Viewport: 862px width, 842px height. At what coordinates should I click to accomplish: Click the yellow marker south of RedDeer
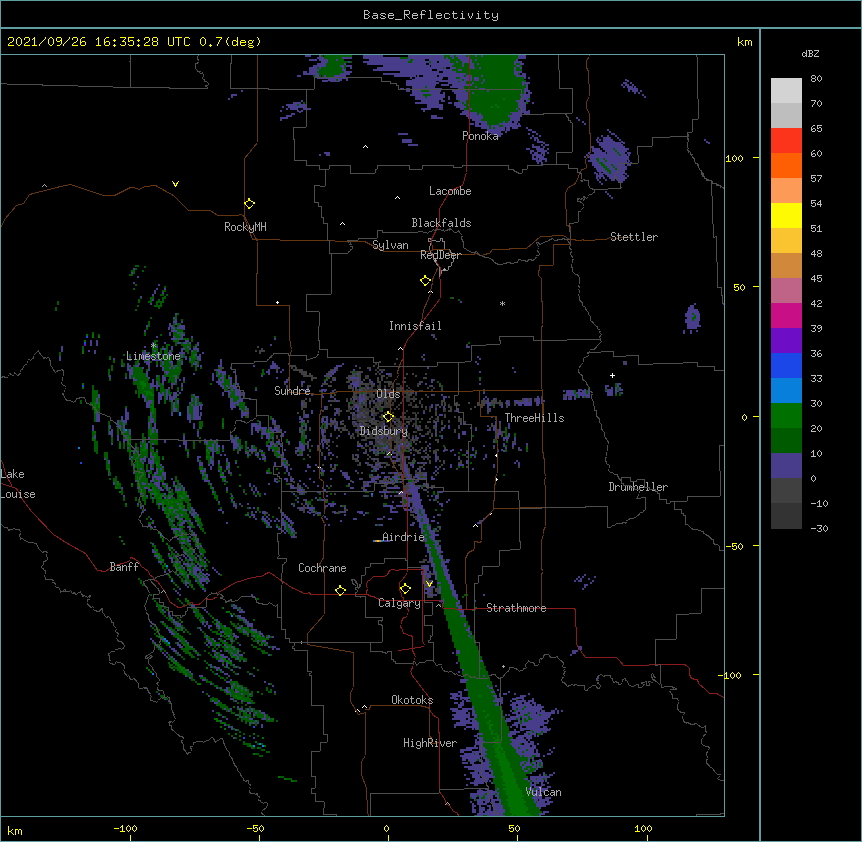coord(426,281)
